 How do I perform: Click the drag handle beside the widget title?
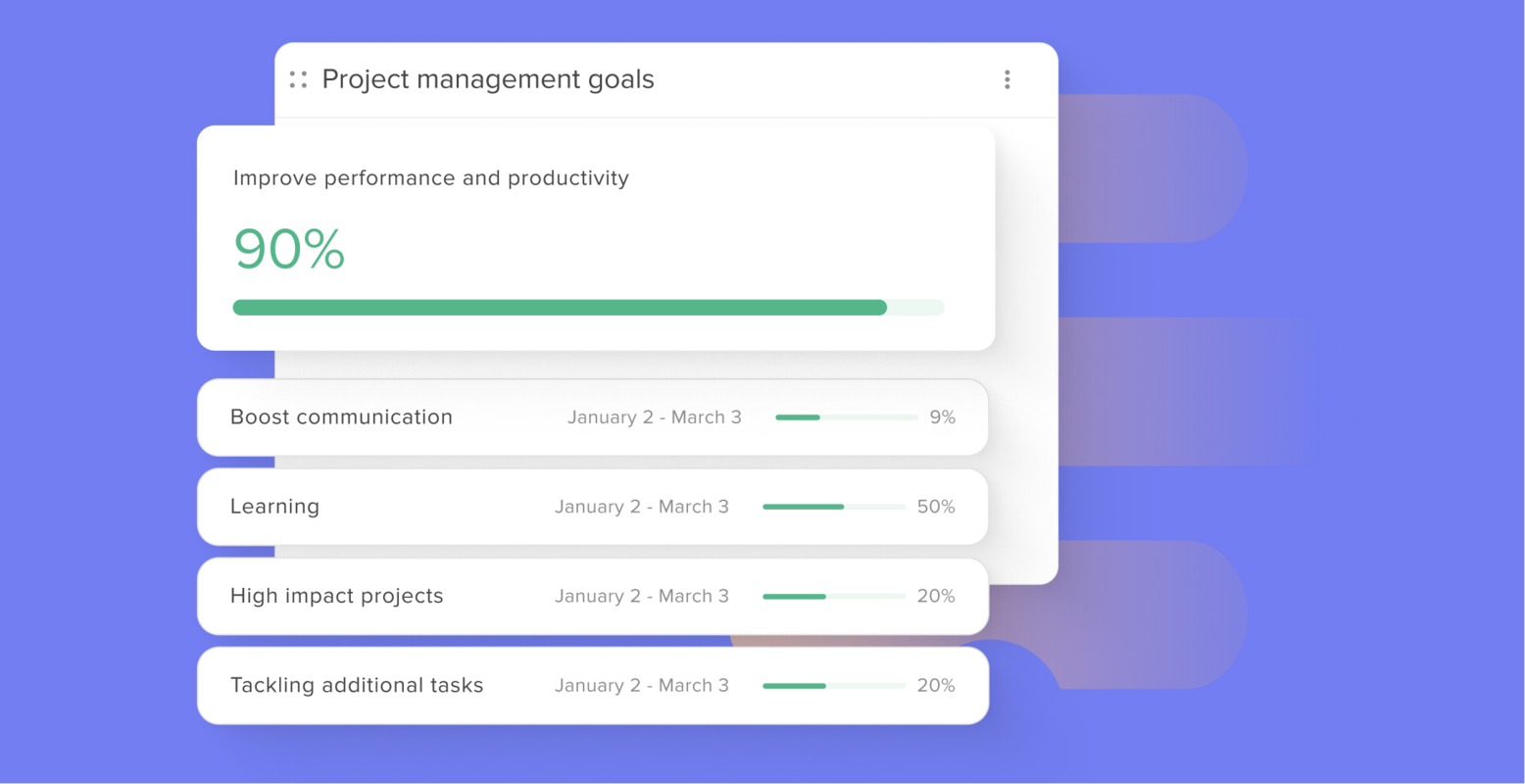(298, 79)
